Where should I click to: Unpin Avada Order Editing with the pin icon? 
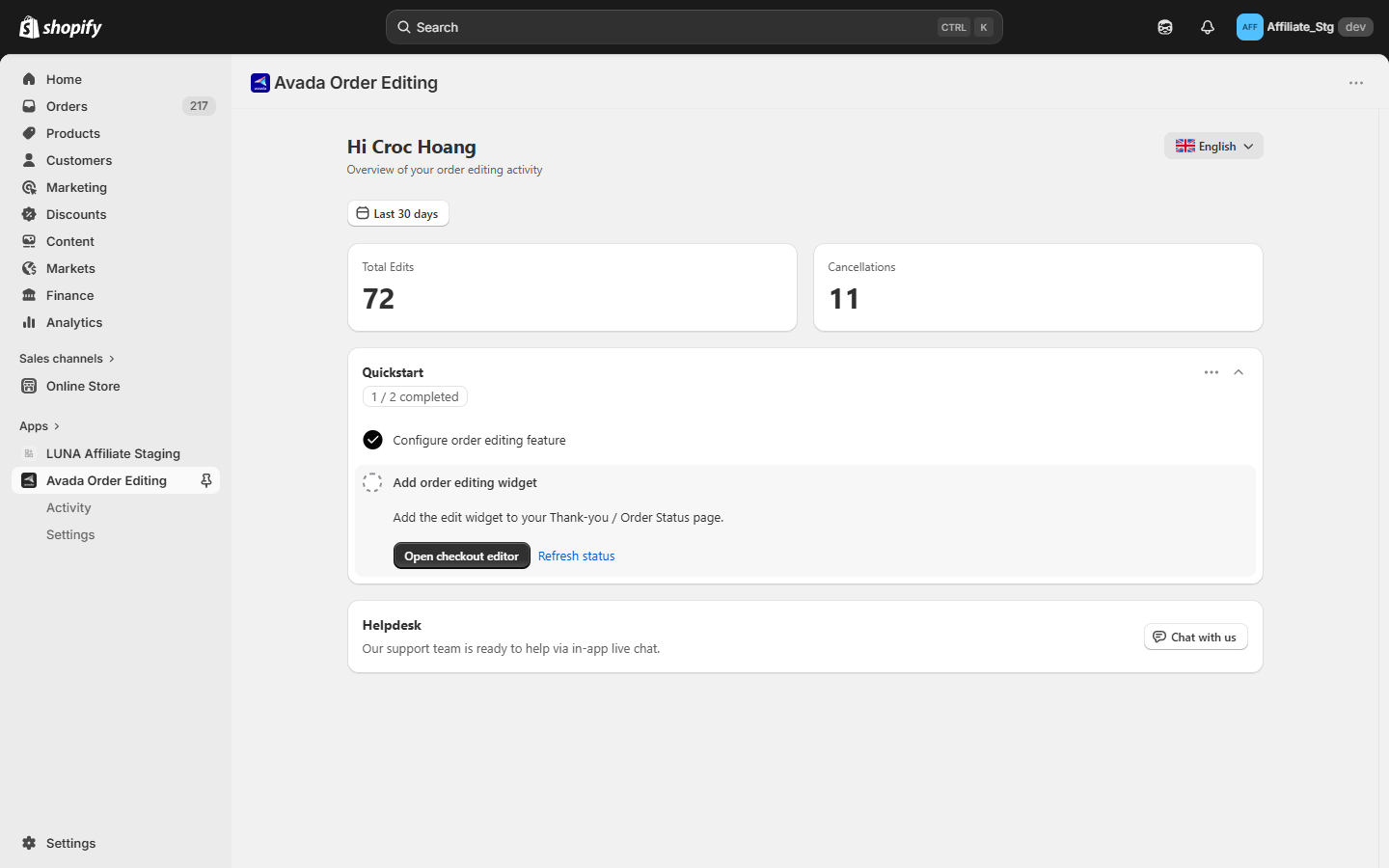tap(205, 480)
